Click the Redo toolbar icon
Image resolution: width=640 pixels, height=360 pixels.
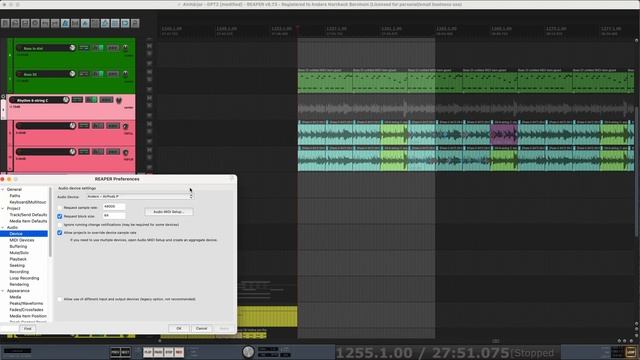point(55,23)
